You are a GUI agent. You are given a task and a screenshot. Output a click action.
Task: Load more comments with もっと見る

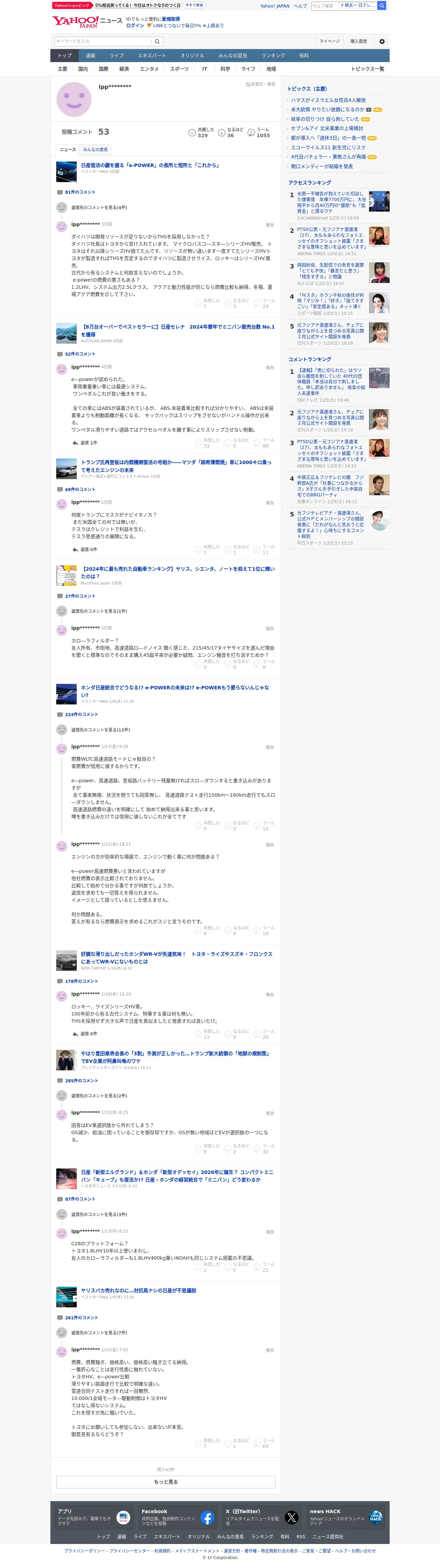[166, 1482]
